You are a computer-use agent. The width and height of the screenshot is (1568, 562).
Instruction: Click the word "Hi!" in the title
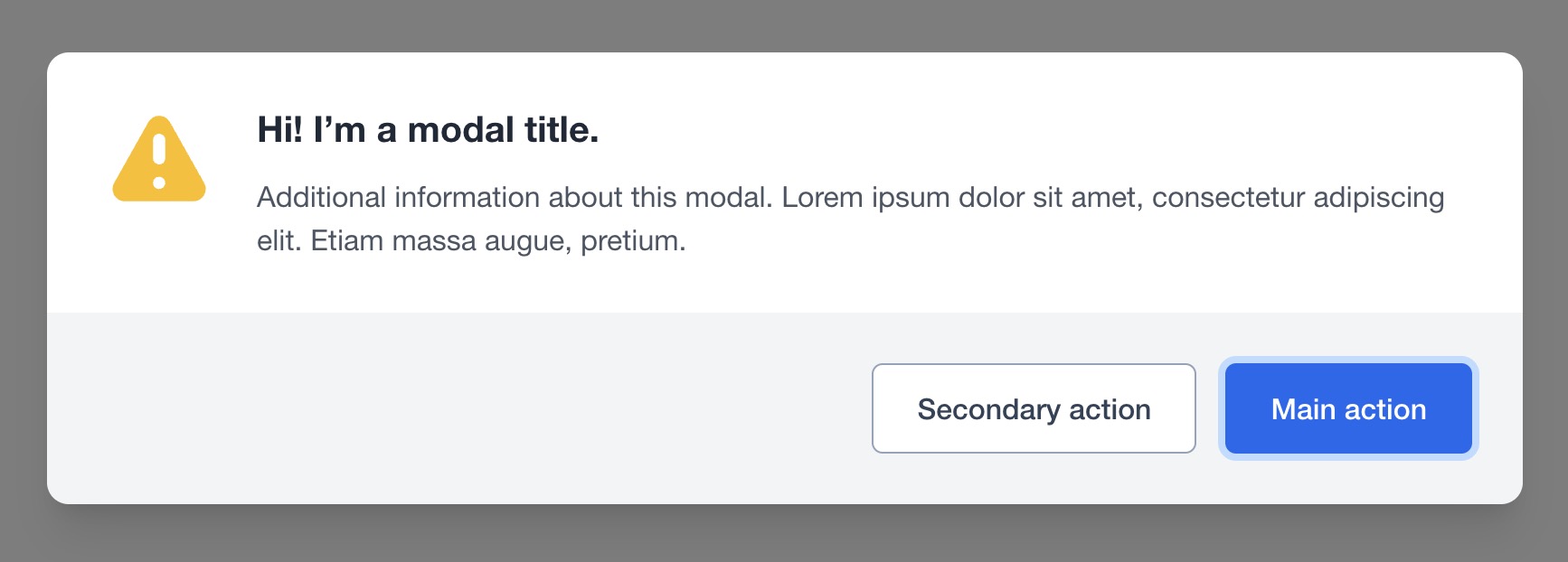point(280,130)
